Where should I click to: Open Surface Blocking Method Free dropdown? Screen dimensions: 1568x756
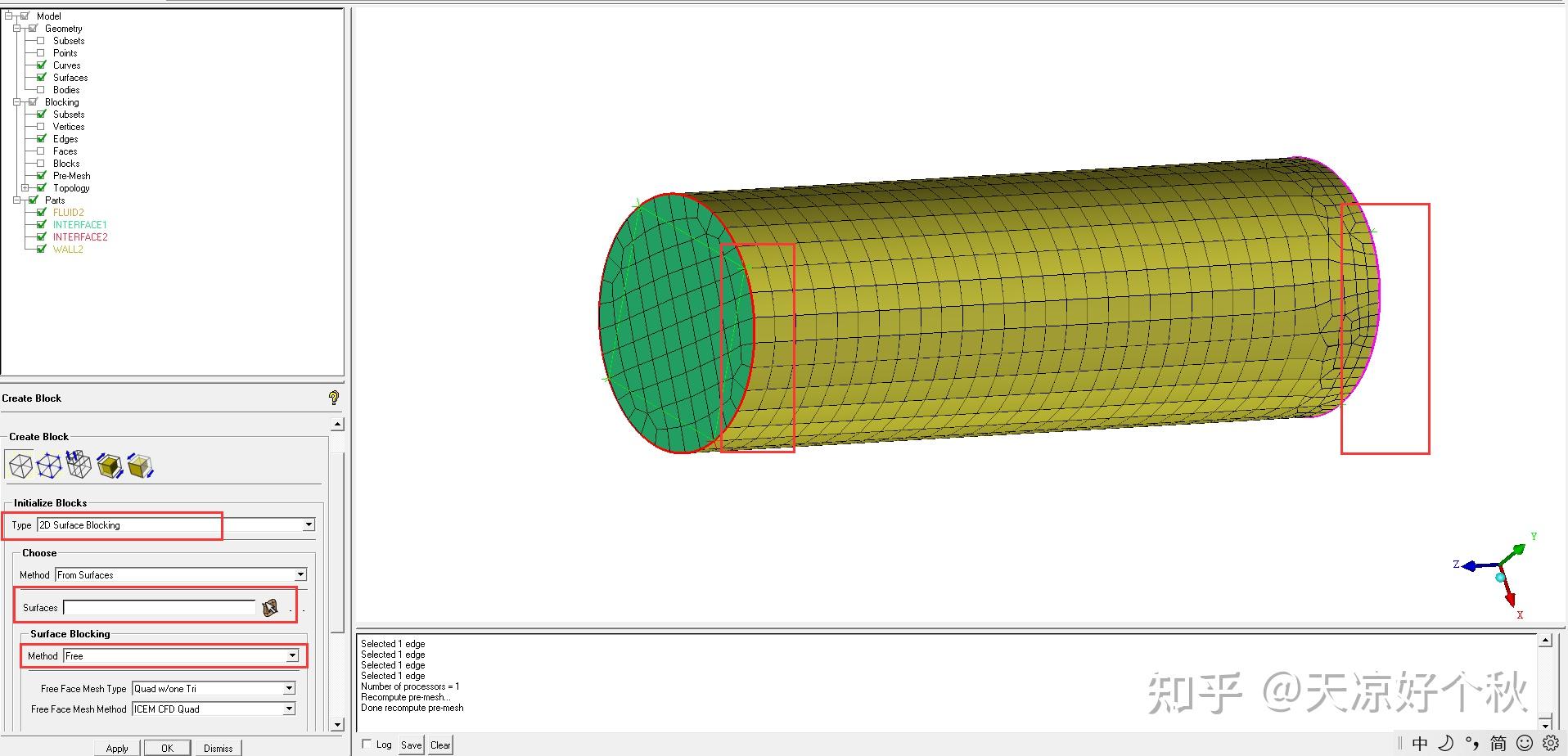point(292,656)
